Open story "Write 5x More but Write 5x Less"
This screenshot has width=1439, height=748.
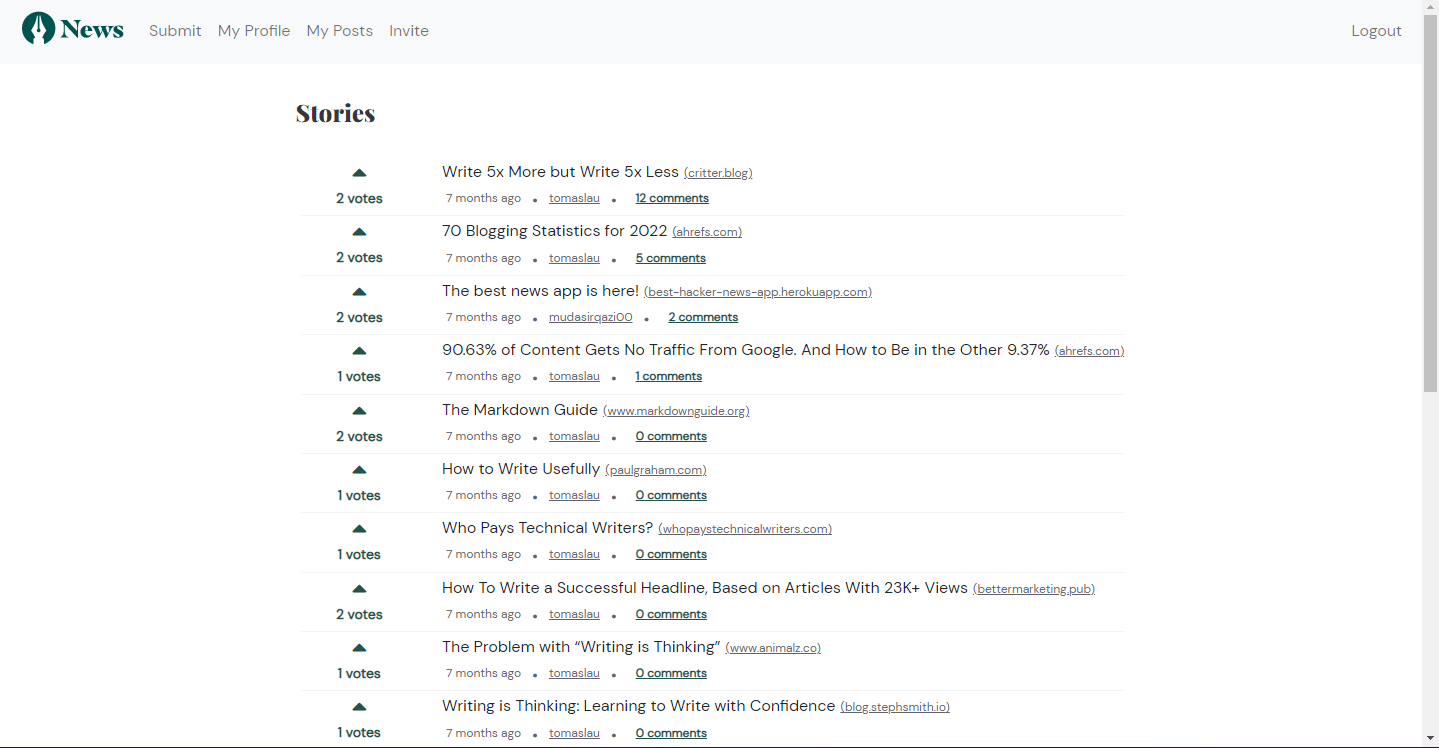tap(560, 172)
